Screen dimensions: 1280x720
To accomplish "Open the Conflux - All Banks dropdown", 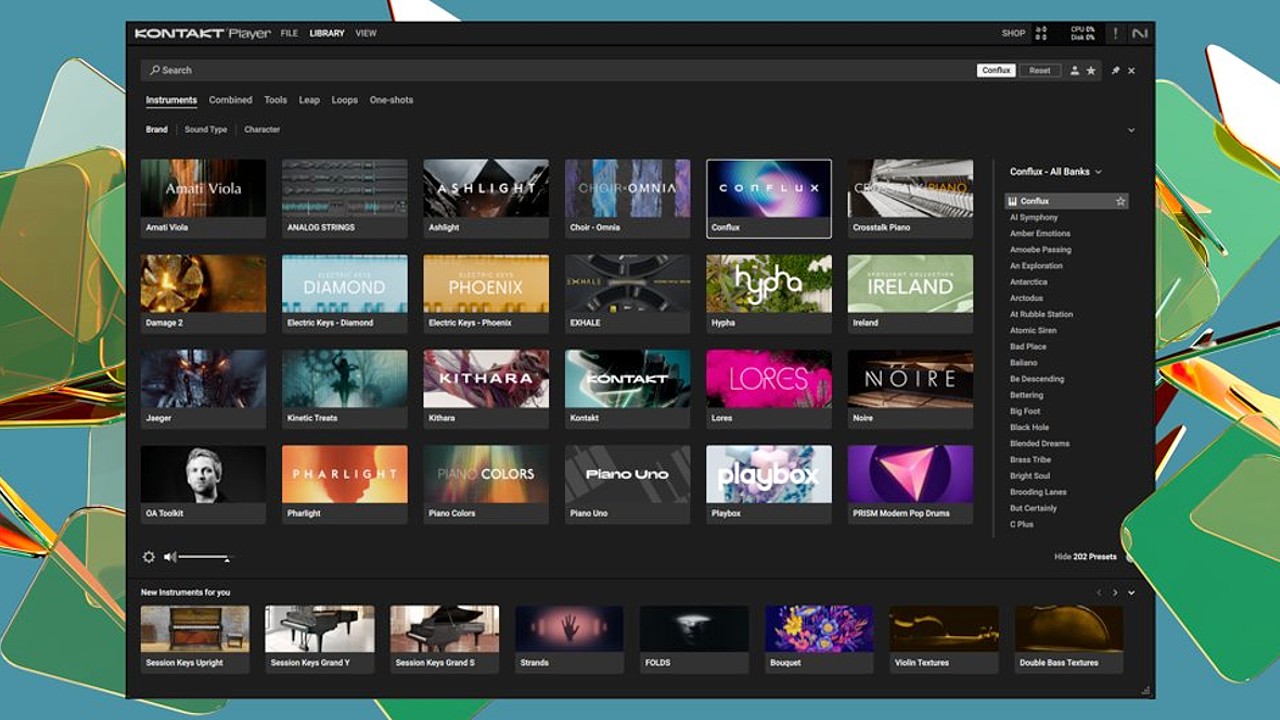I will coord(1055,172).
